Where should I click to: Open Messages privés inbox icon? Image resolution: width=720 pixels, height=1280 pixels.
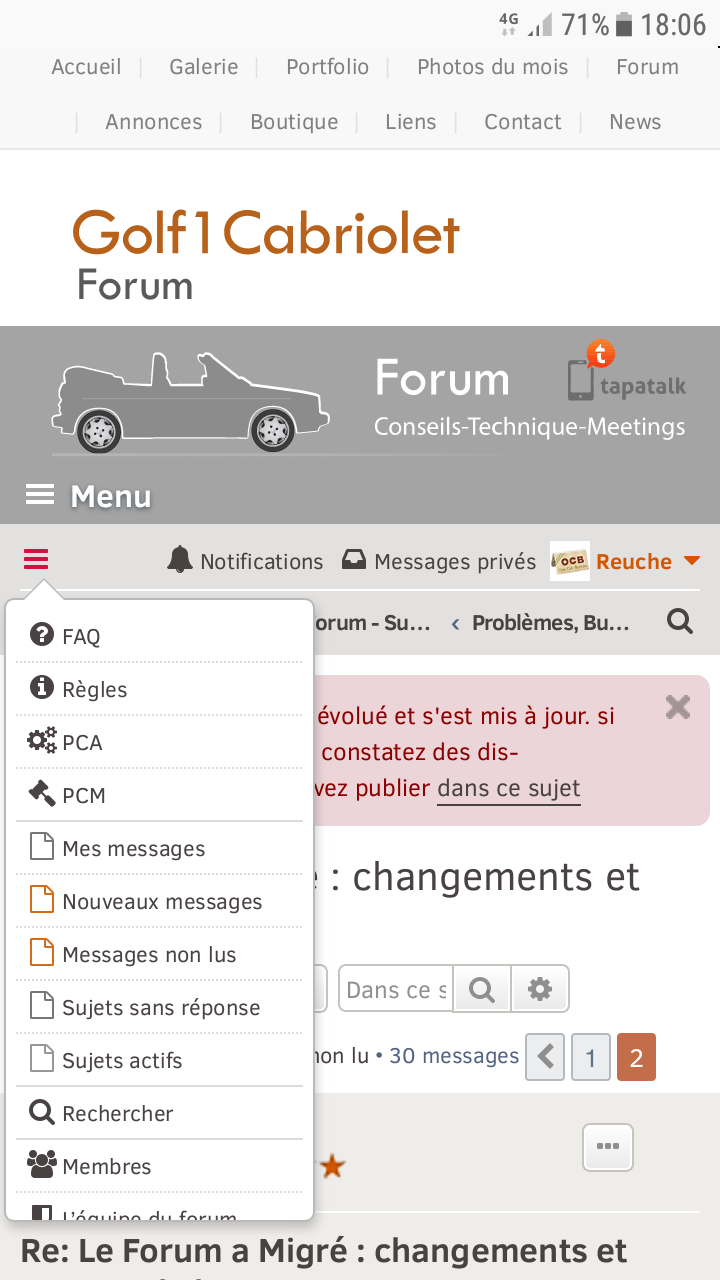(354, 560)
